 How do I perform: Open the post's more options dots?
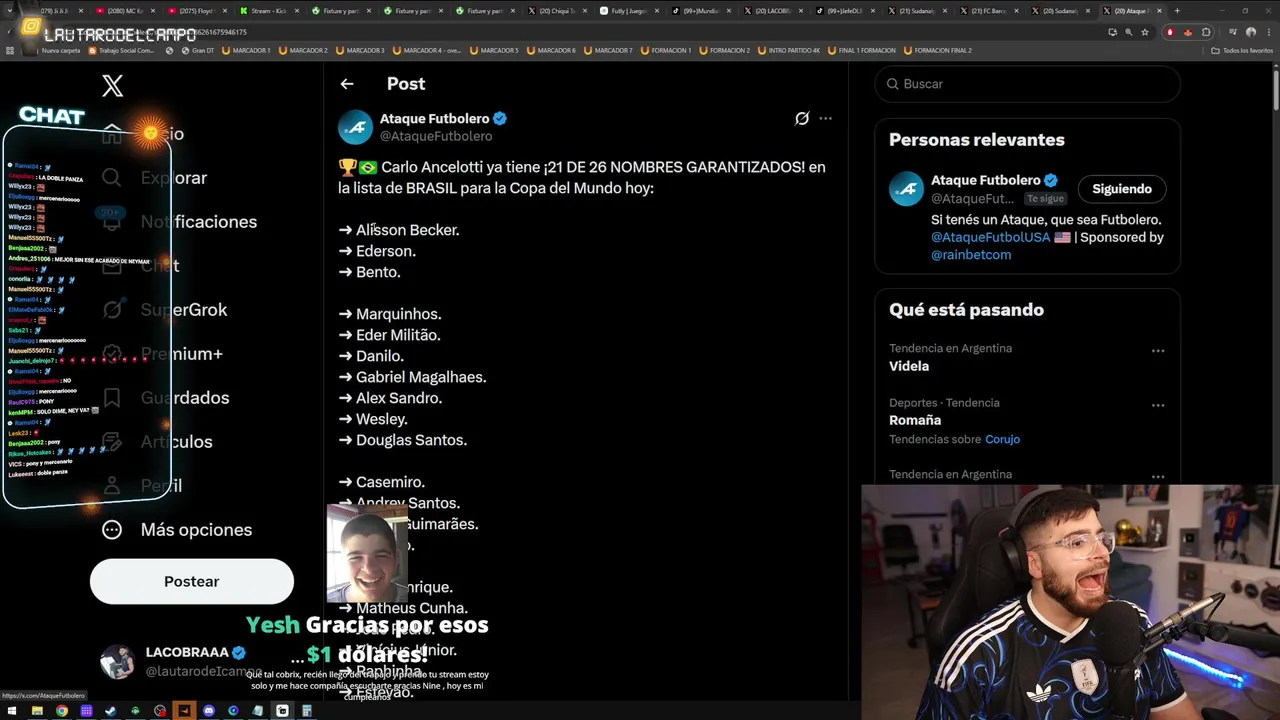[825, 118]
